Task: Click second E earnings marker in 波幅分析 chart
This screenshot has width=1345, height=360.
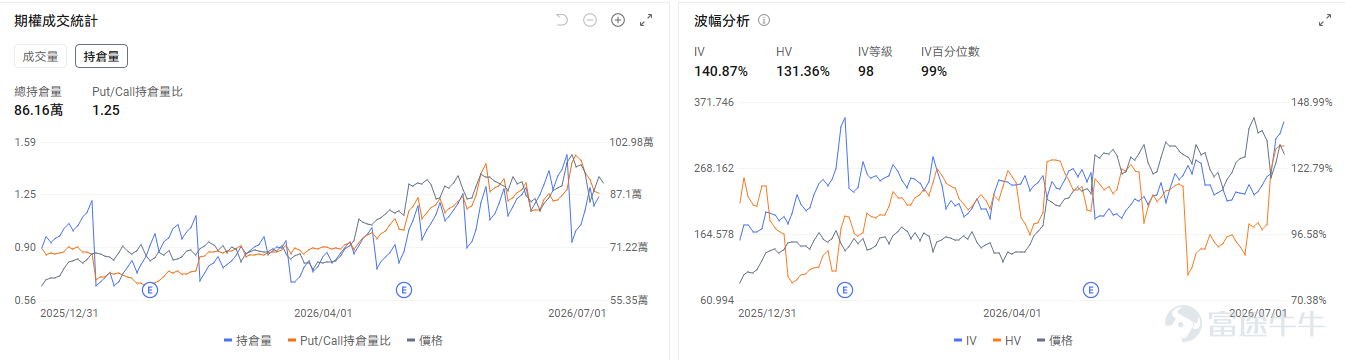Action: (1091, 290)
